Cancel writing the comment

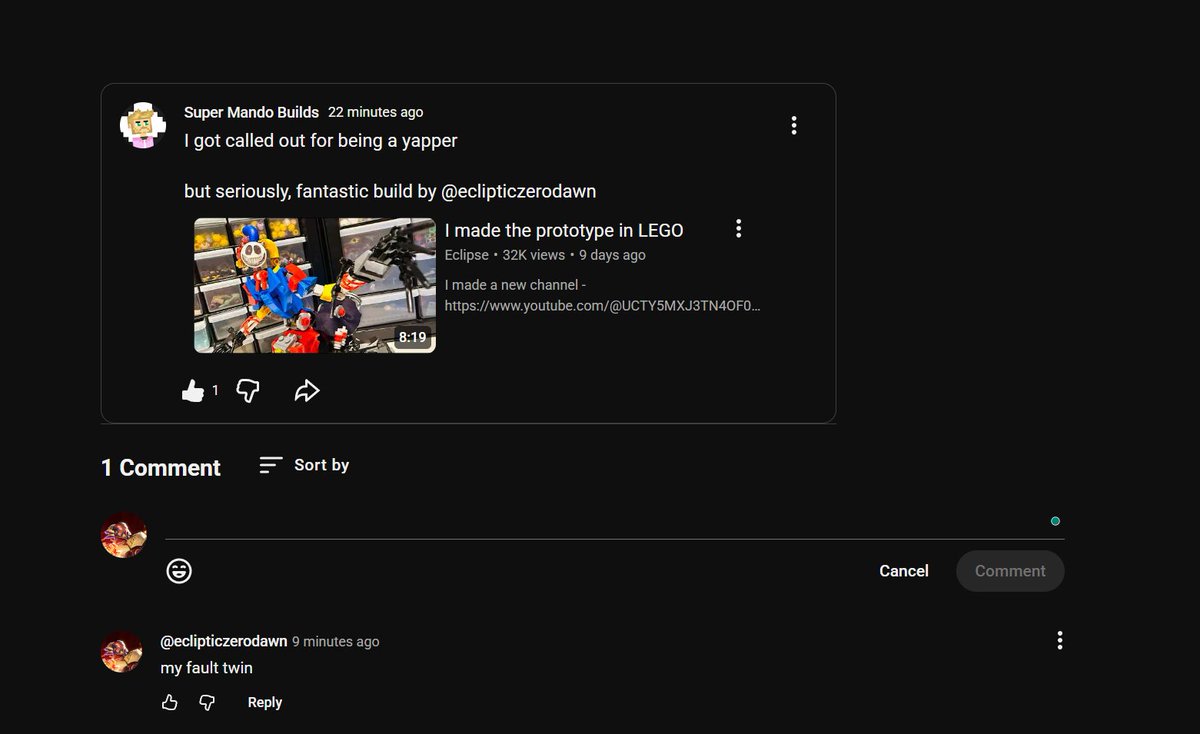point(904,571)
